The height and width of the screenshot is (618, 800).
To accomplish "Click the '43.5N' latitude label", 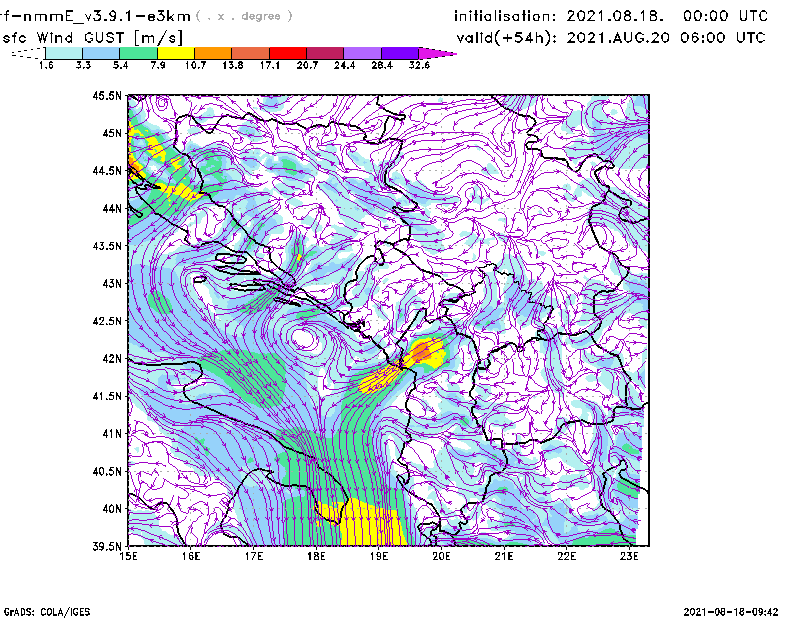I will tap(107, 246).
